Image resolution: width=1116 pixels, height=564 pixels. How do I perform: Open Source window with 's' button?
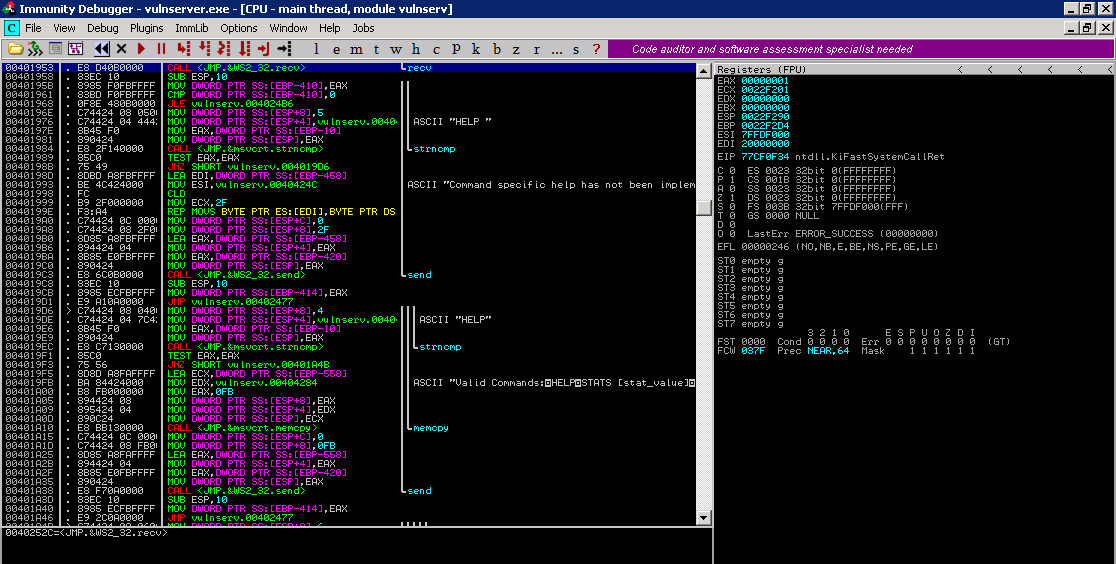576,49
